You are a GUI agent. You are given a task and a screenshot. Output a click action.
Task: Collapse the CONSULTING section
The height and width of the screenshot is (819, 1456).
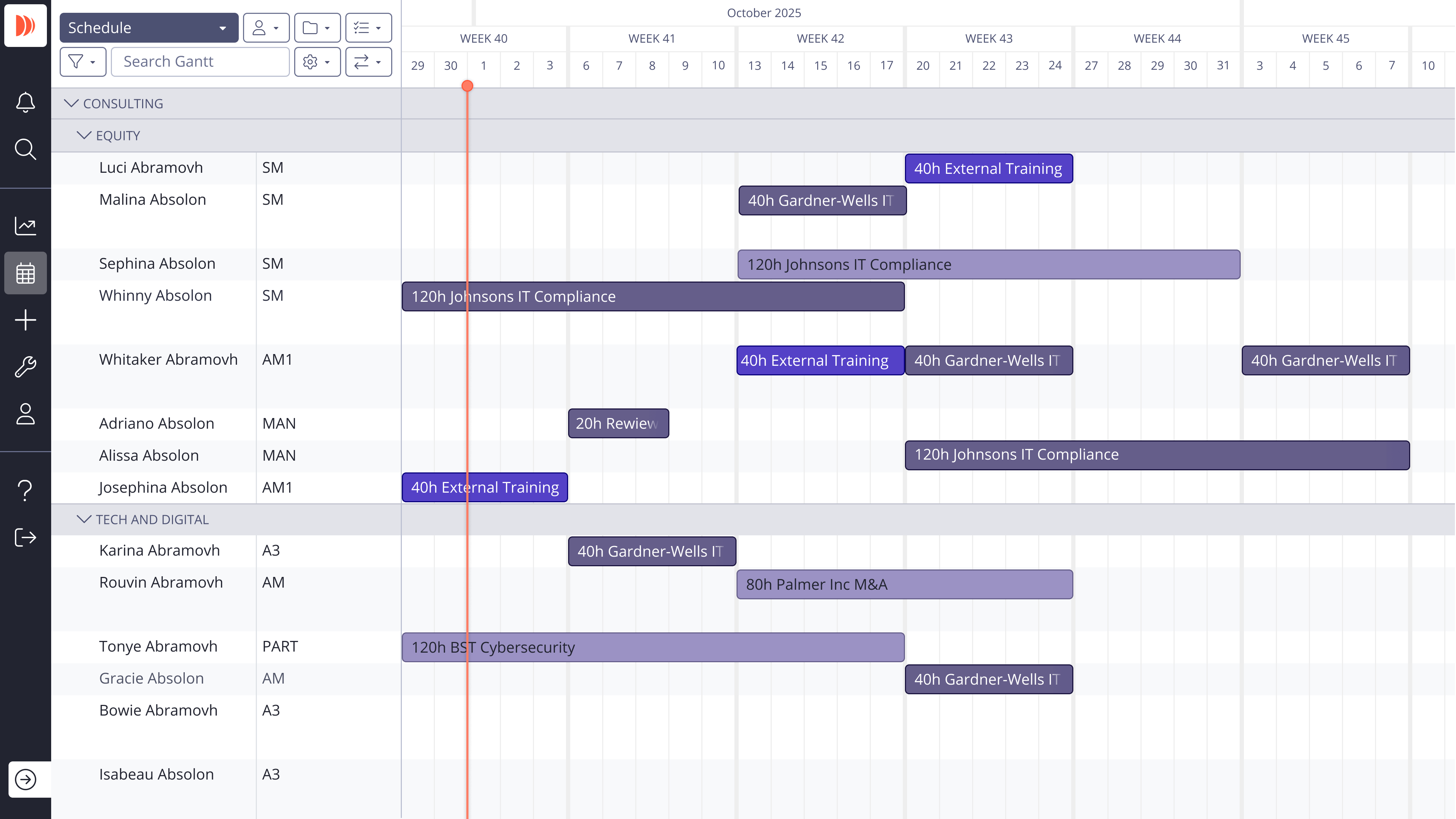tap(71, 103)
